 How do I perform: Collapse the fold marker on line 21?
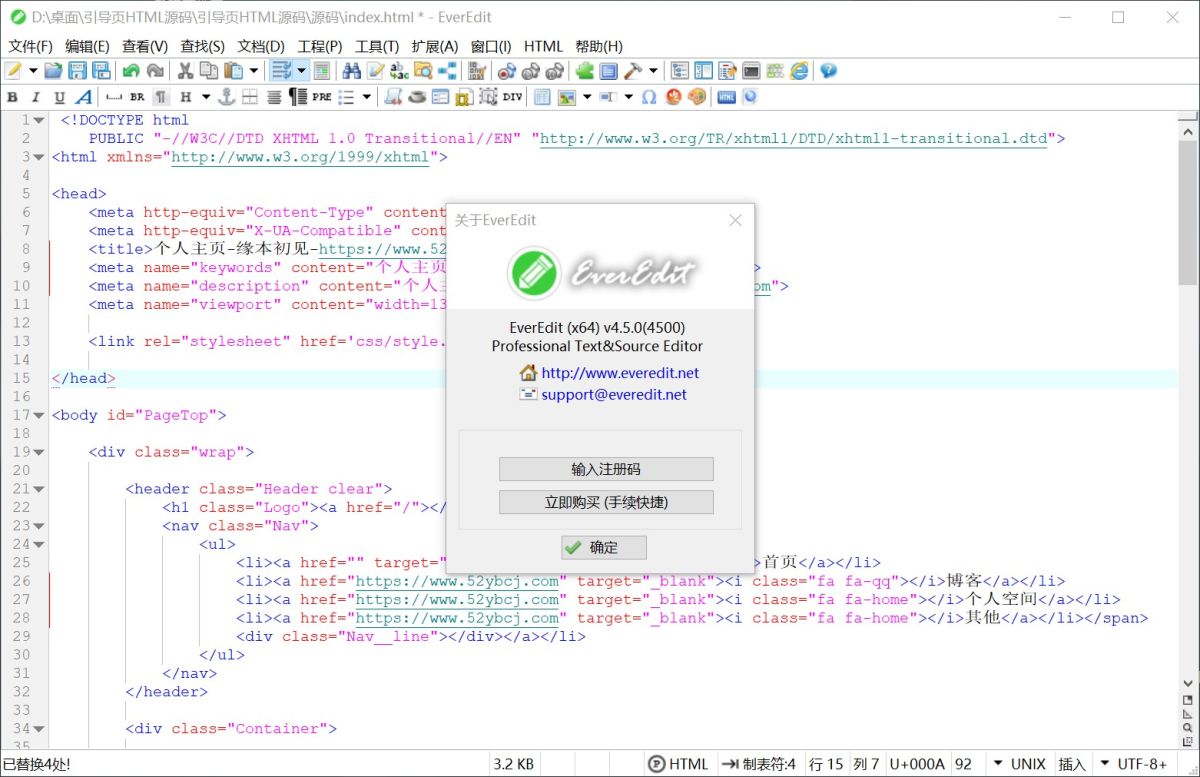39,489
